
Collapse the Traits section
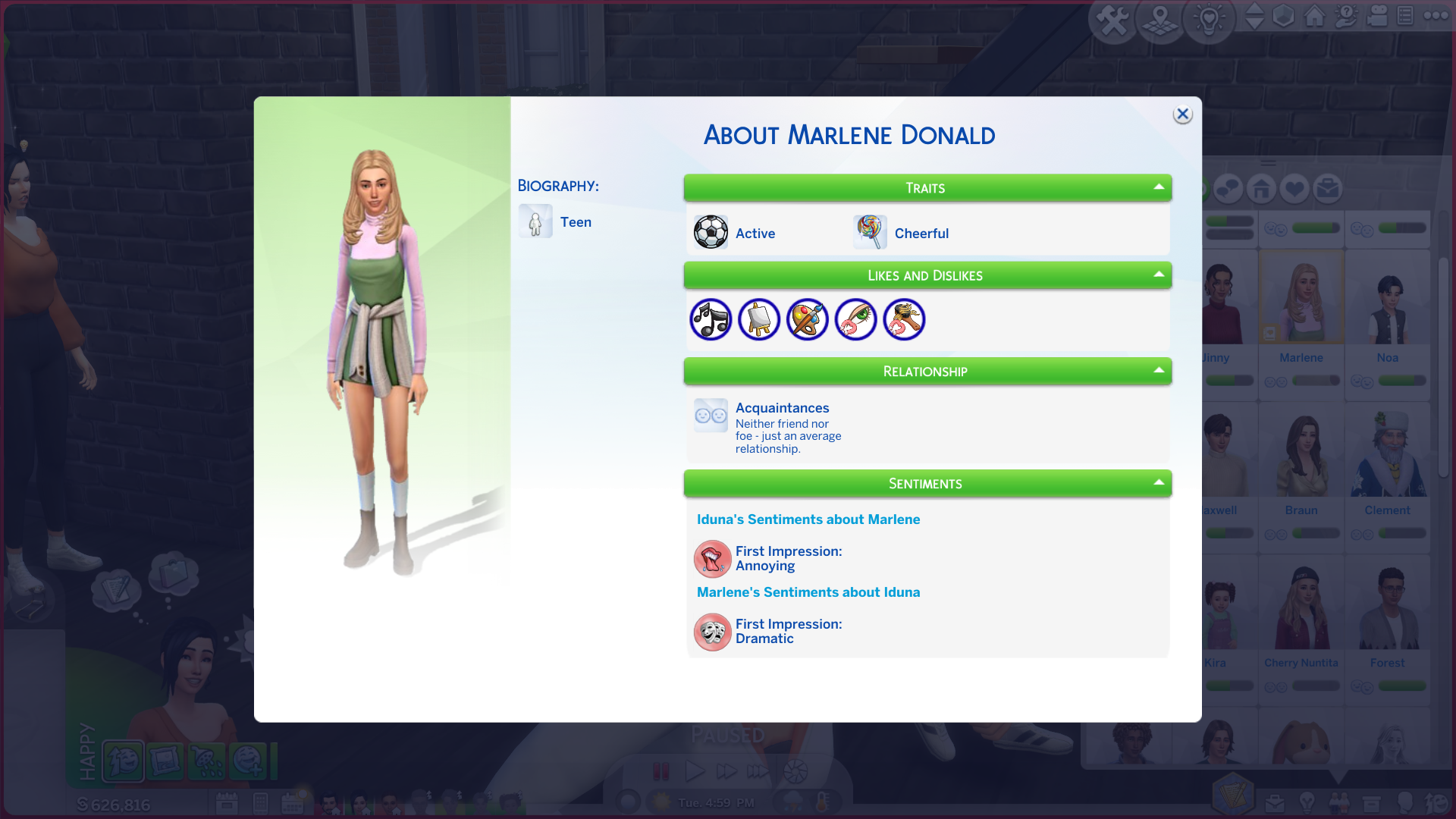[1159, 187]
